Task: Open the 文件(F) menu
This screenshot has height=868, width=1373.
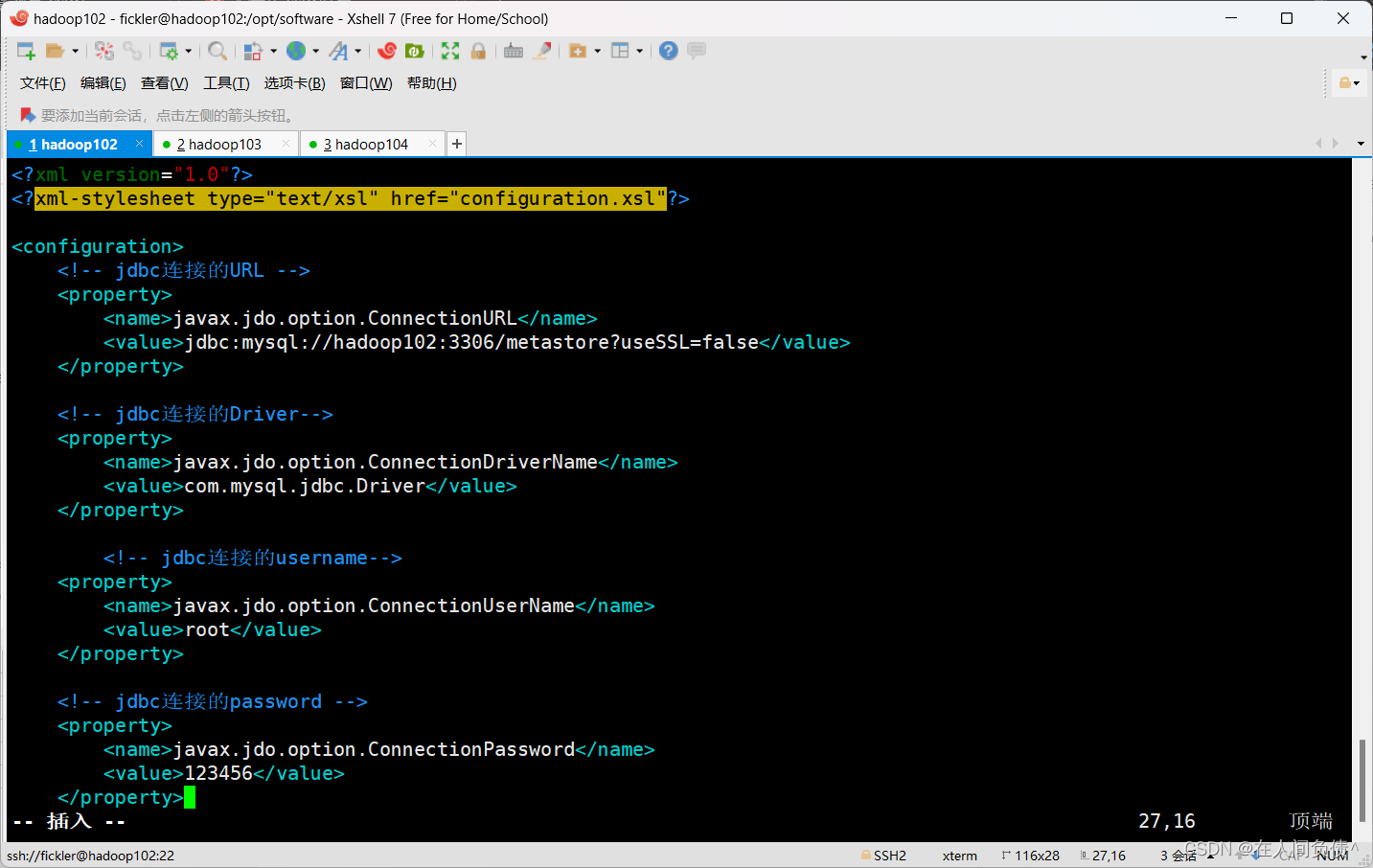Action: click(43, 83)
